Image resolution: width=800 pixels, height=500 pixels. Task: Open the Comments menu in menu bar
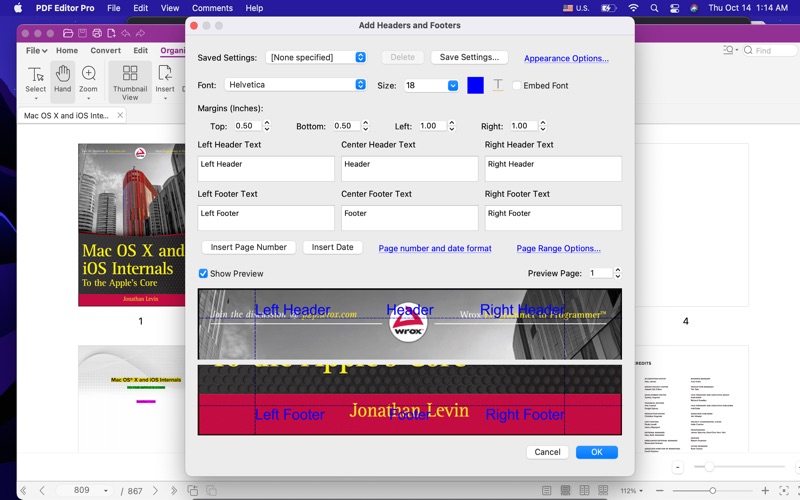[x=212, y=8]
